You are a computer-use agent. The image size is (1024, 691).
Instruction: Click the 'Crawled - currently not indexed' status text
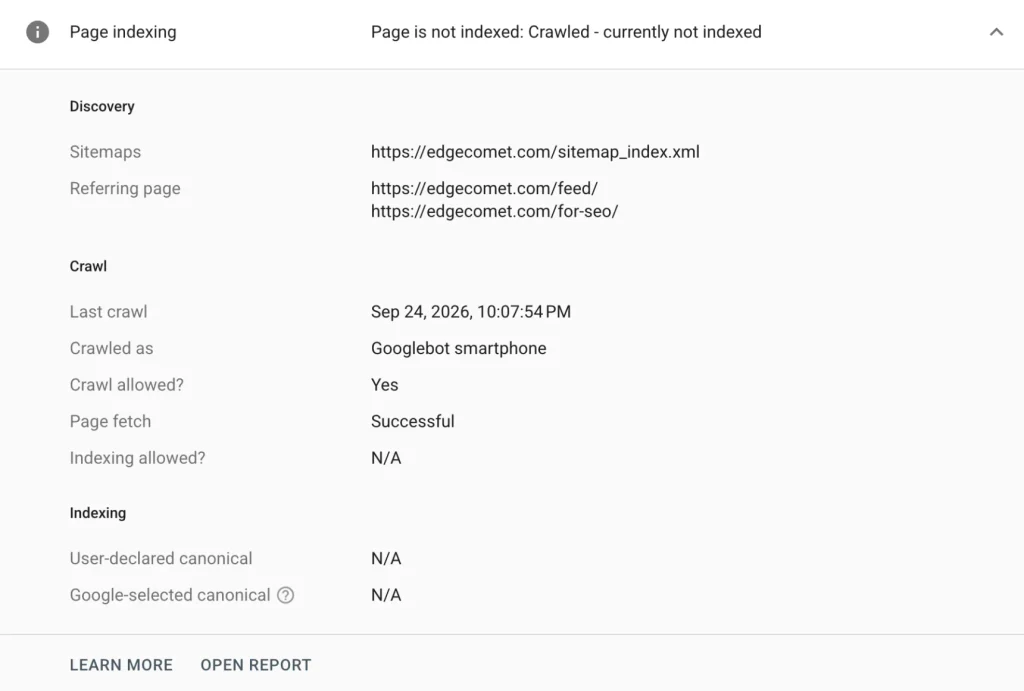pyautogui.click(x=645, y=32)
